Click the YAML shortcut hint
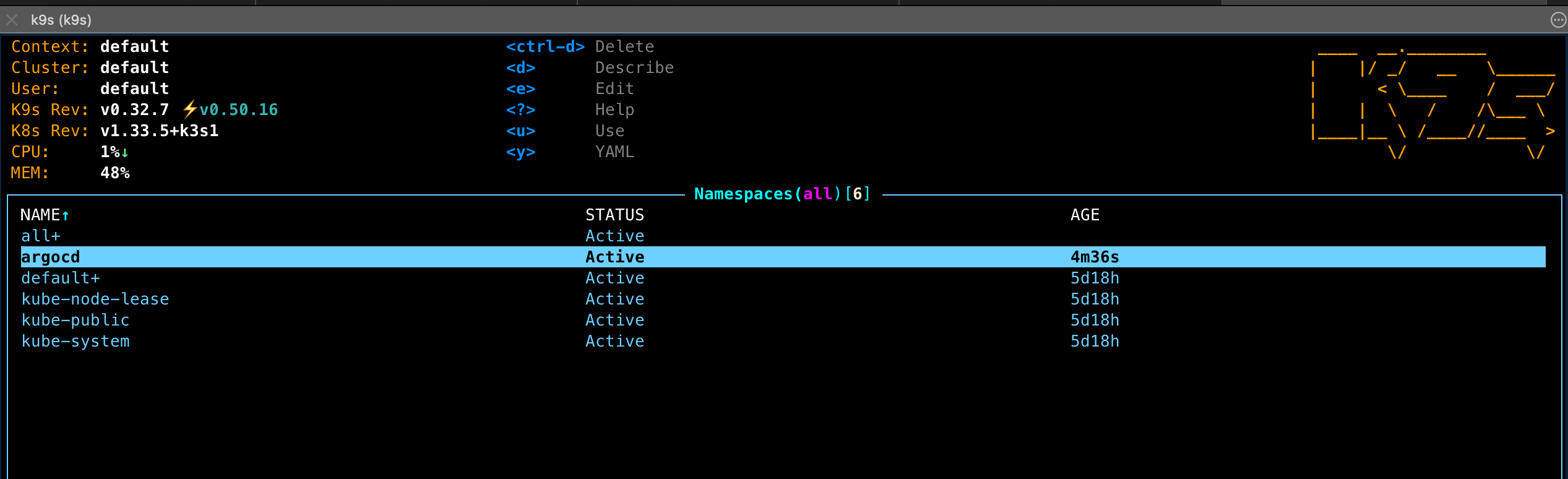 tap(614, 152)
